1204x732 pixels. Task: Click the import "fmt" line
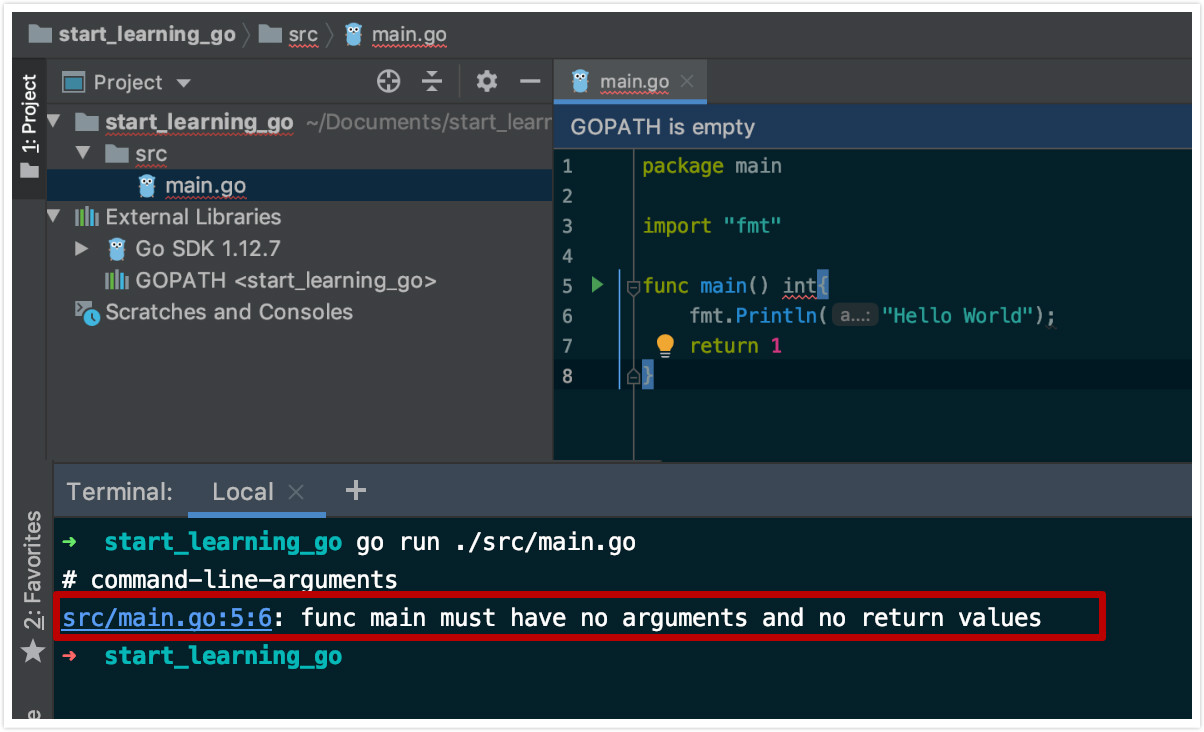tap(712, 226)
